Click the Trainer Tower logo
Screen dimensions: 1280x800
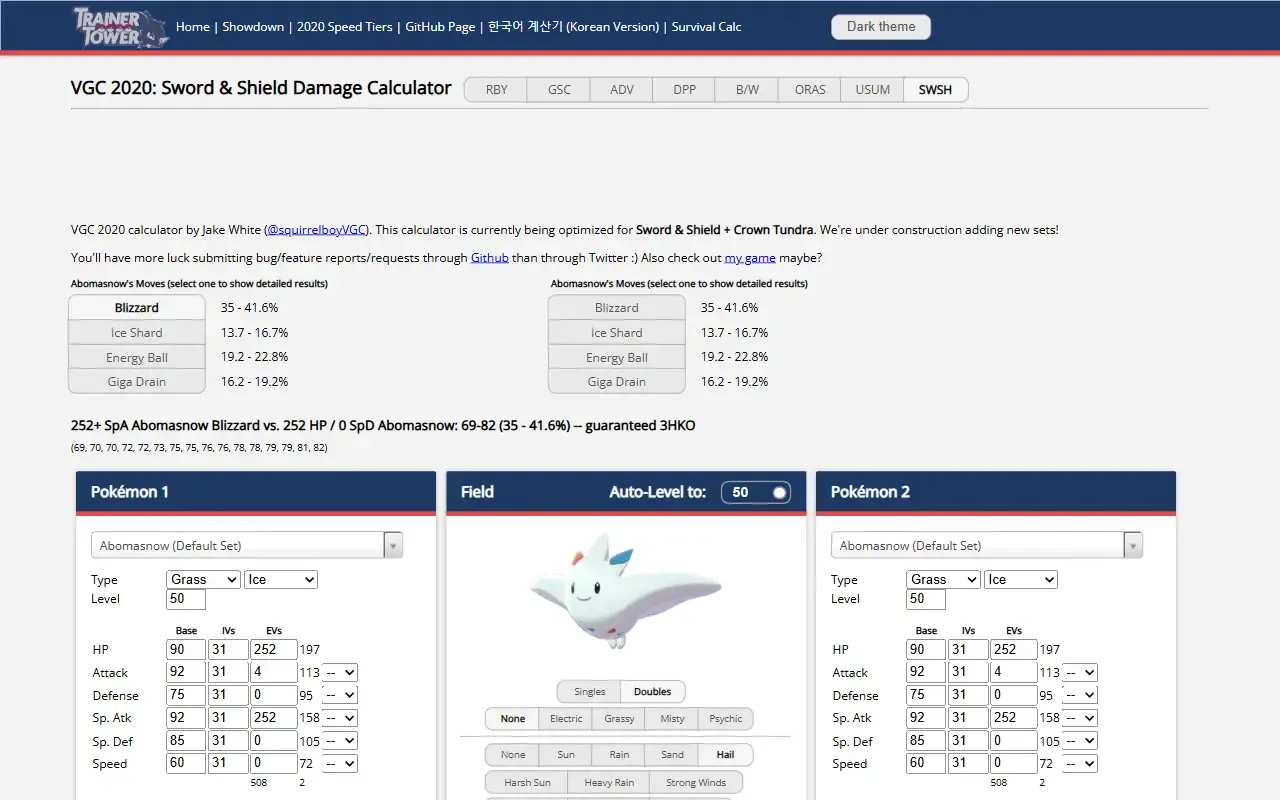pyautogui.click(x=121, y=27)
